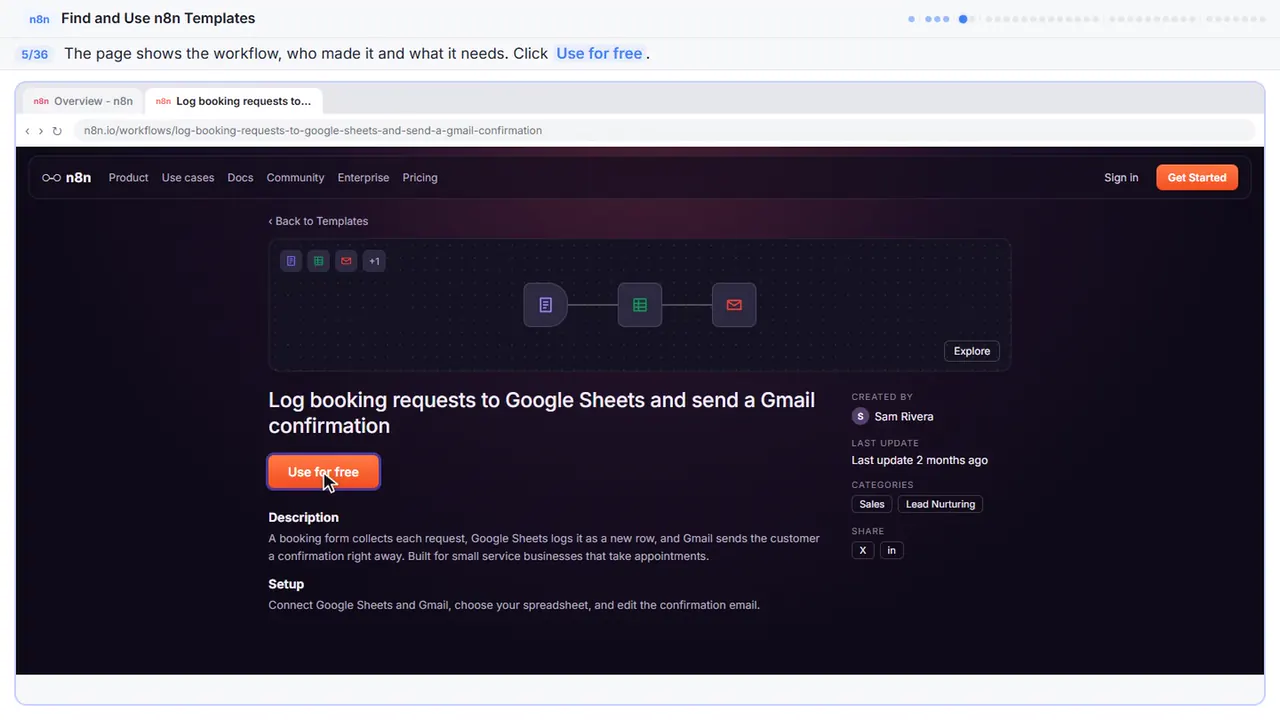This screenshot has width=1280, height=720.
Task: Click the Description heading
Action: [x=303, y=517]
